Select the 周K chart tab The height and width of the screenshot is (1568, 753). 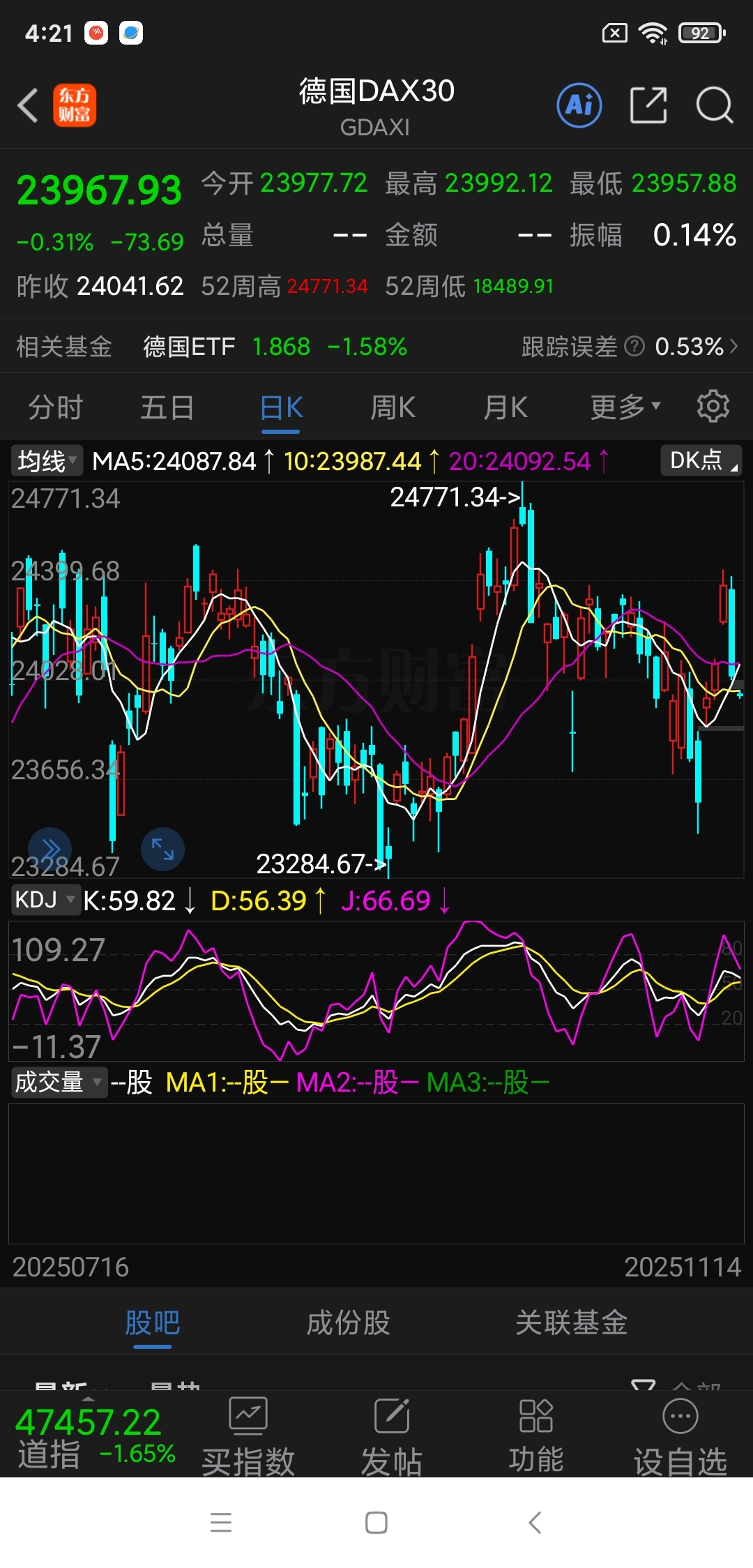pyautogui.click(x=393, y=407)
